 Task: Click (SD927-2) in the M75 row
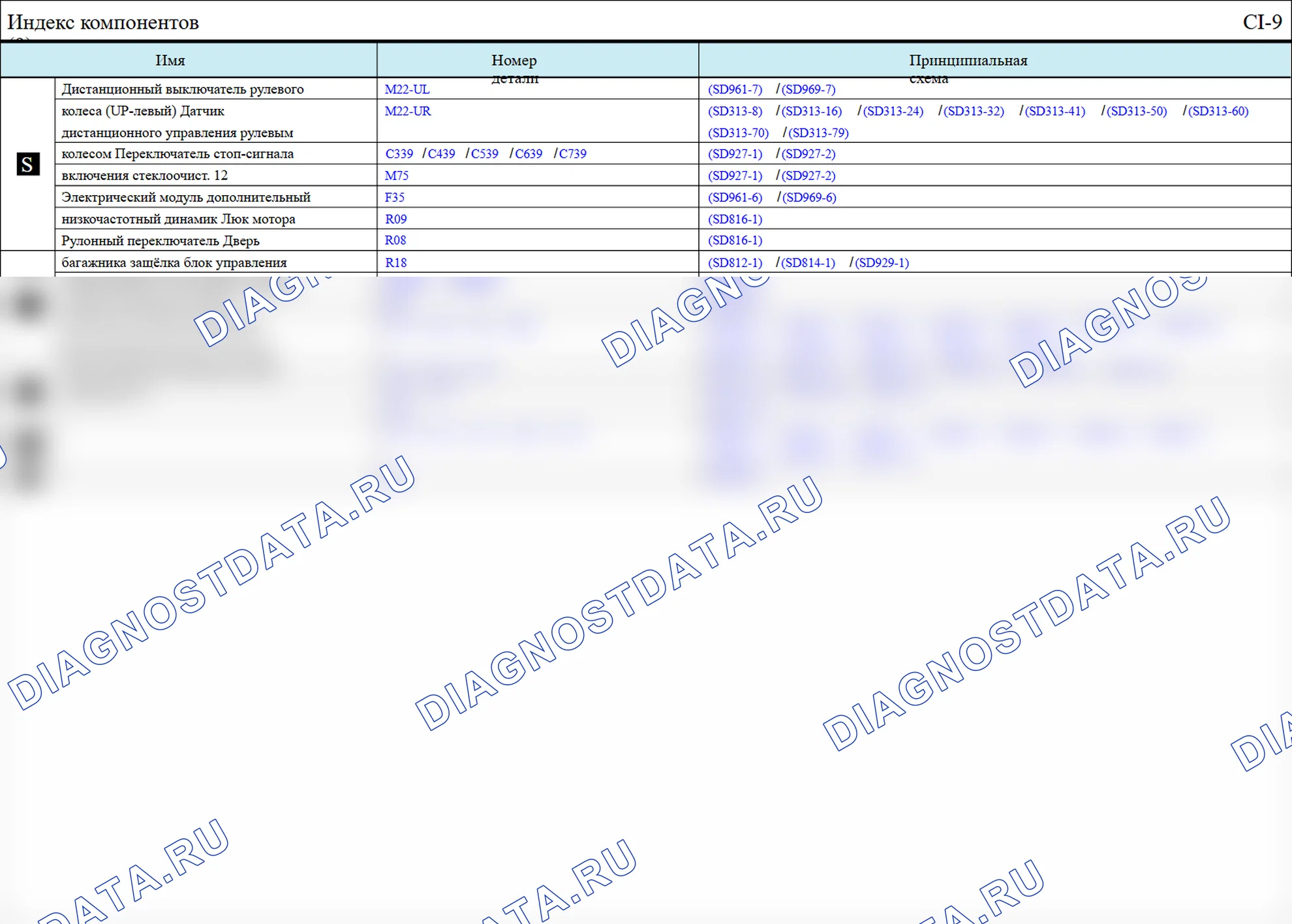[808, 176]
